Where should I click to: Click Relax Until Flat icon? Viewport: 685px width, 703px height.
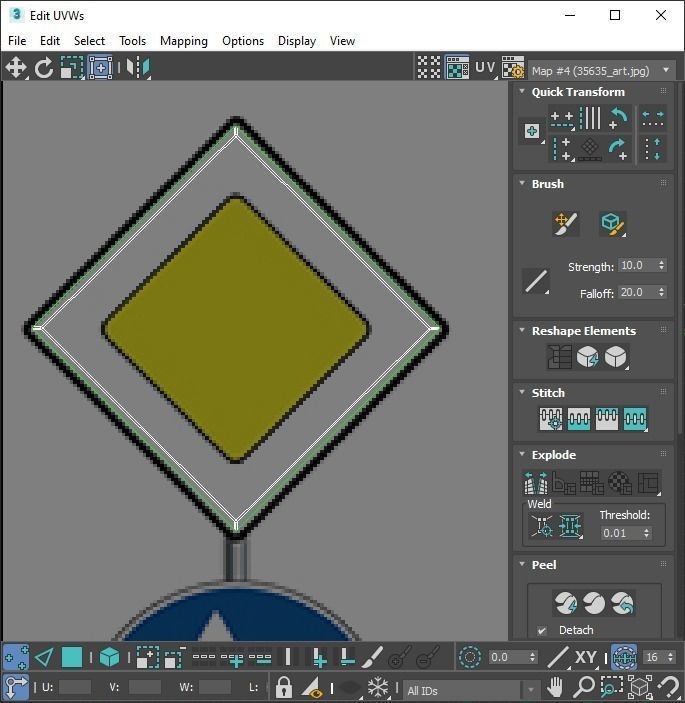click(x=587, y=357)
